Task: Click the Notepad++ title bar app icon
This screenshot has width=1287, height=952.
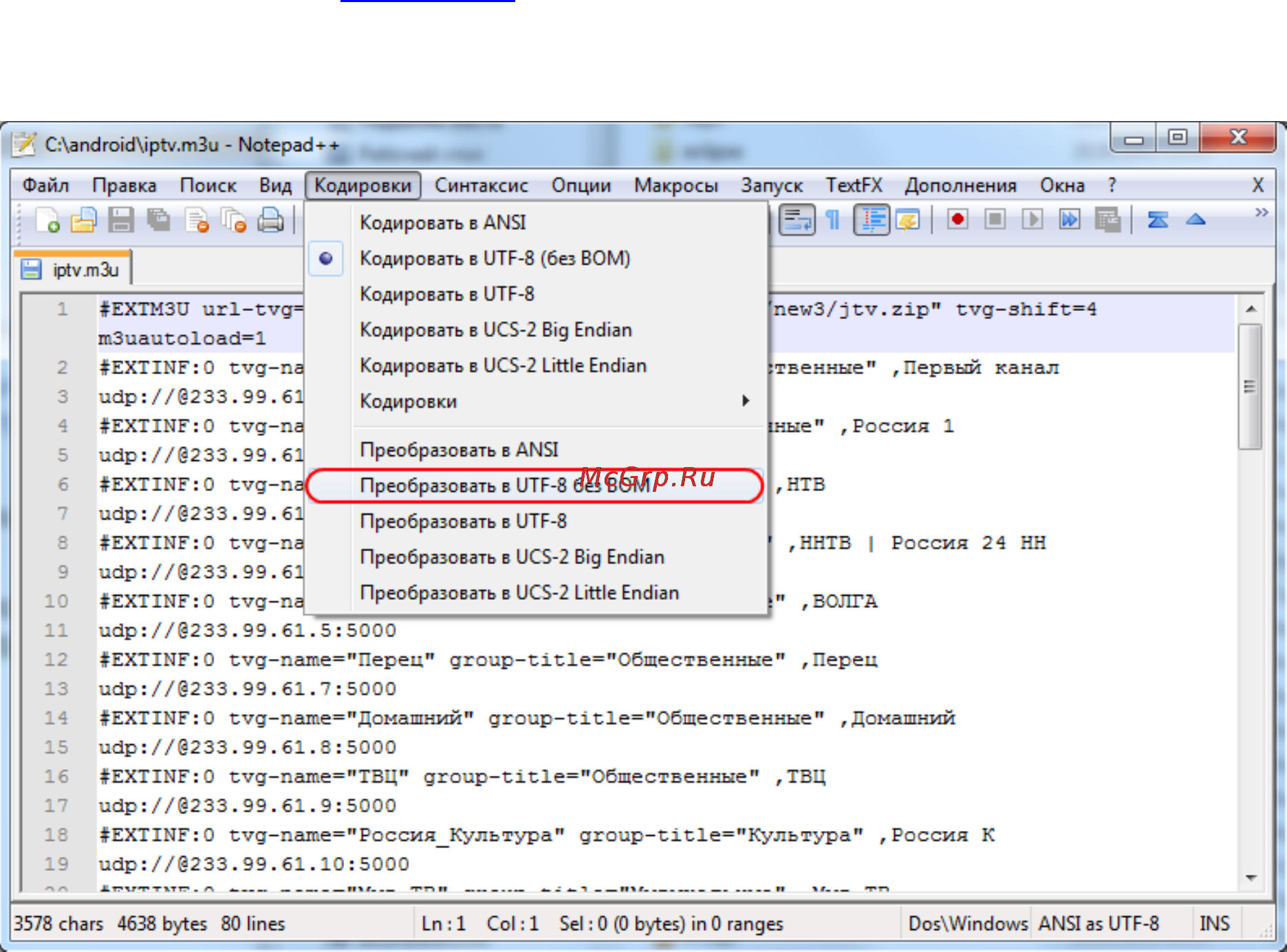Action: pos(25,144)
